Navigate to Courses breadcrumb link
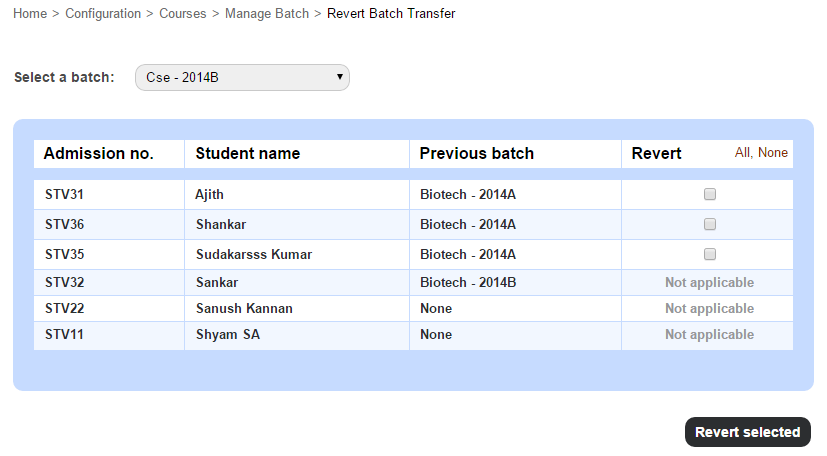 click(x=182, y=14)
